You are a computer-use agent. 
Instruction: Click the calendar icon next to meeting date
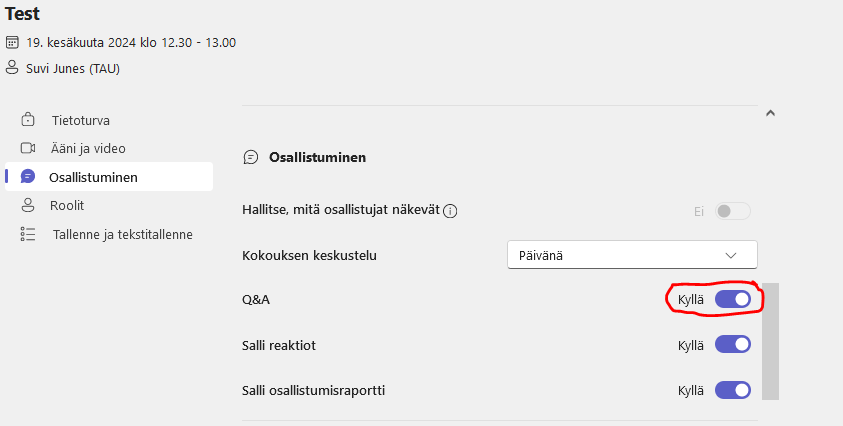pos(12,43)
